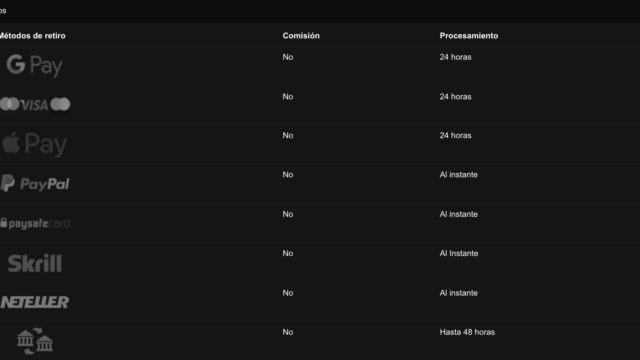This screenshot has width=640, height=360.
Task: Click the Visa row 24 horas cell
Action: coord(455,97)
